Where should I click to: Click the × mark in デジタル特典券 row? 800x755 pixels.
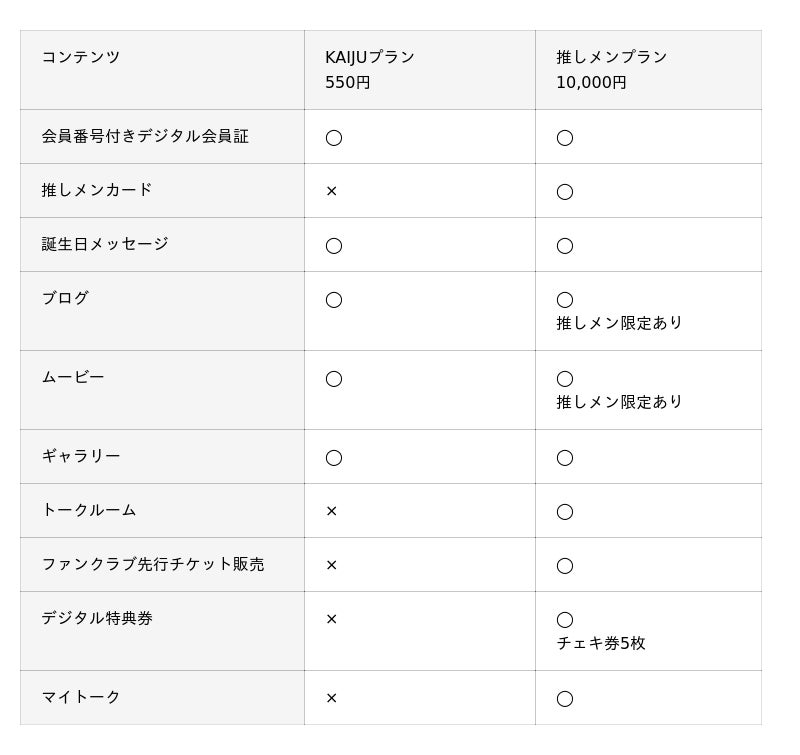coord(331,619)
